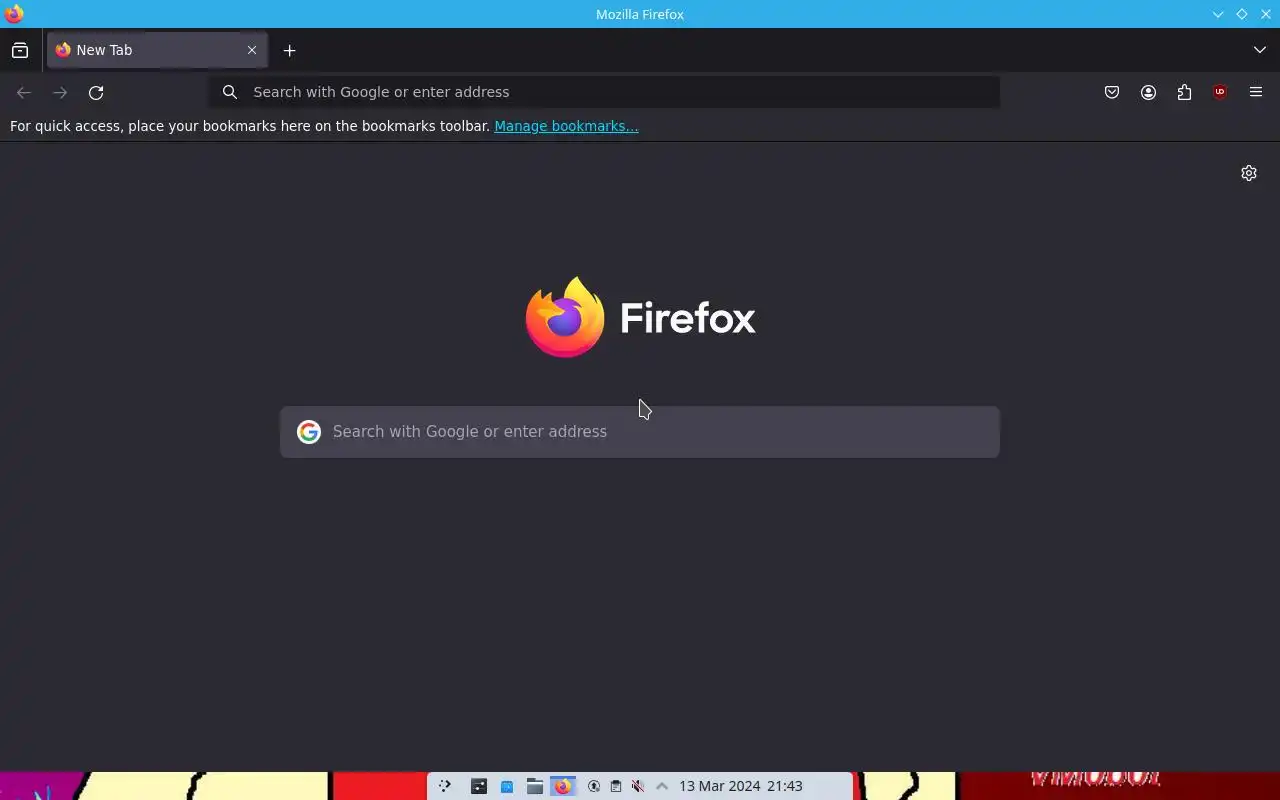The width and height of the screenshot is (1280, 800).
Task: Open the clipboard tray icon
Action: 616,786
